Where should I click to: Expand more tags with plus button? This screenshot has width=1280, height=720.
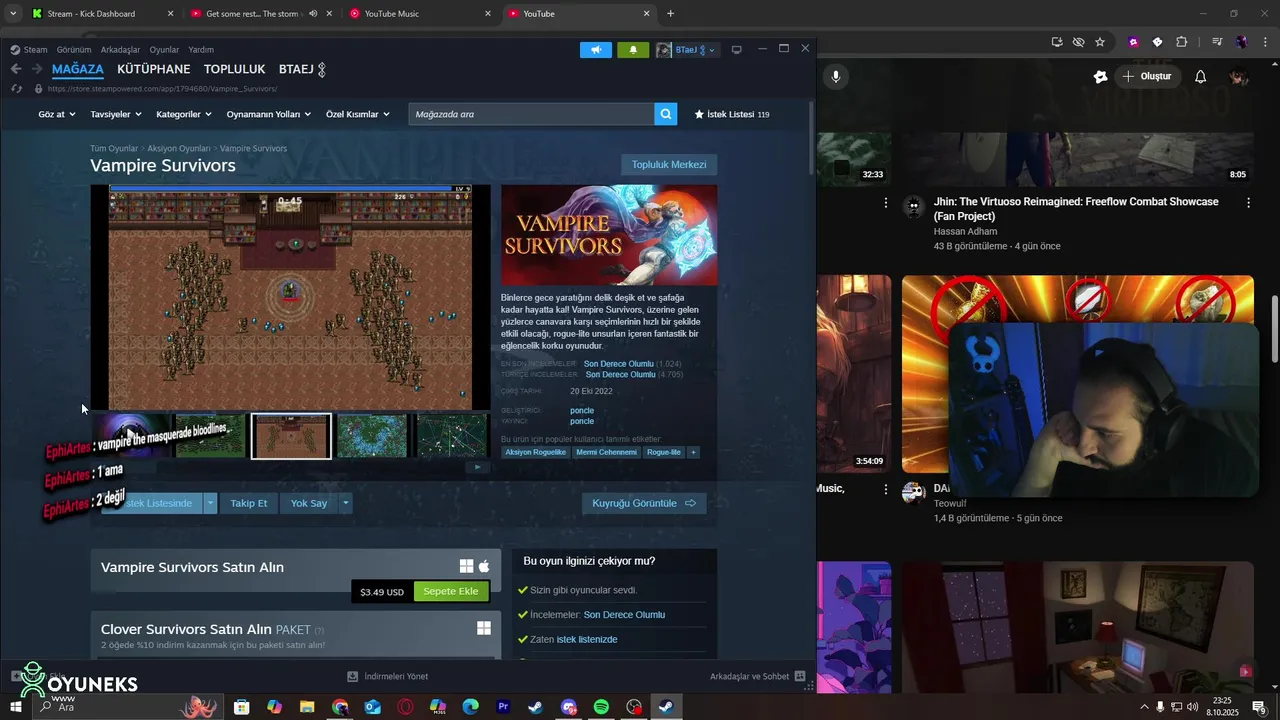[x=693, y=452]
